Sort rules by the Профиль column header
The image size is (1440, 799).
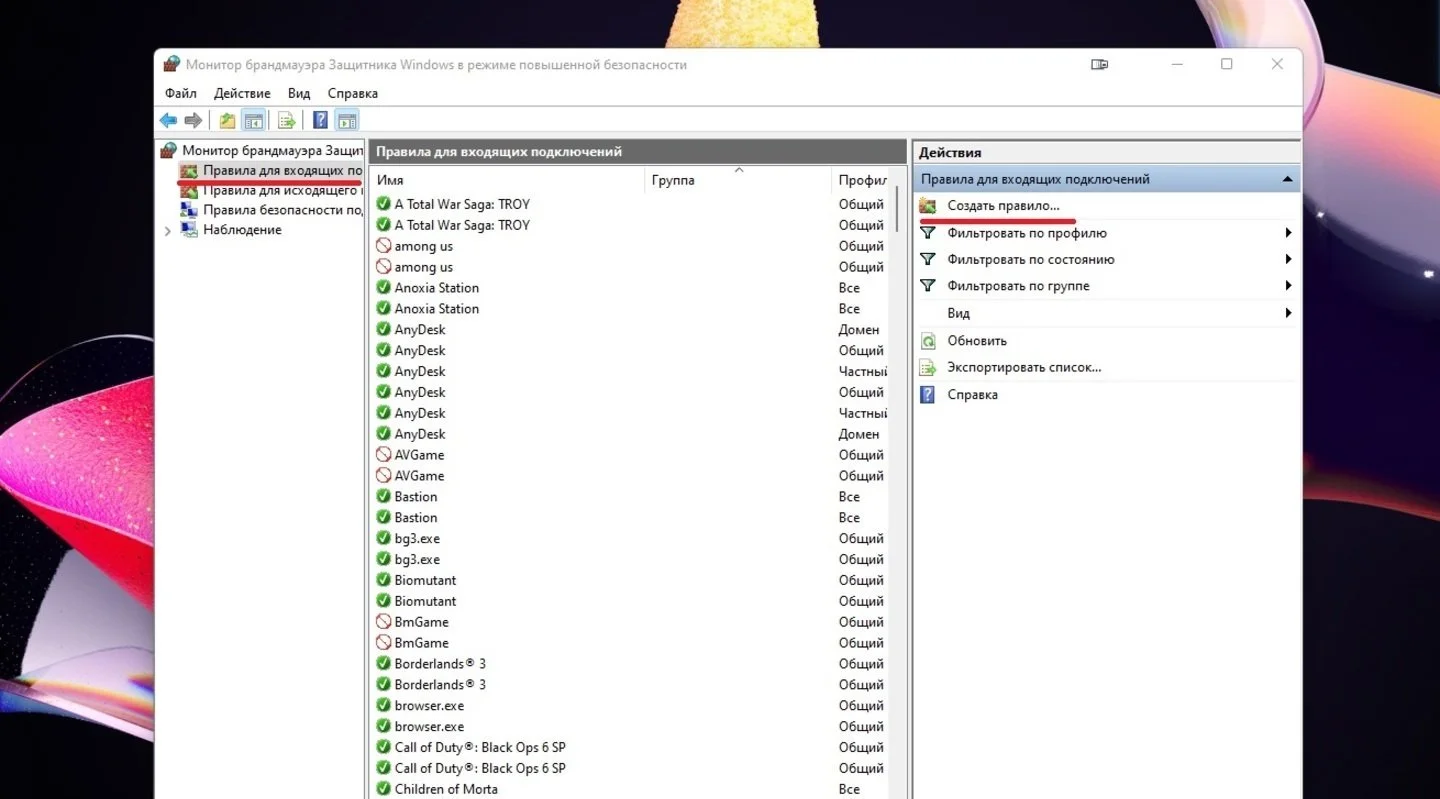point(862,180)
